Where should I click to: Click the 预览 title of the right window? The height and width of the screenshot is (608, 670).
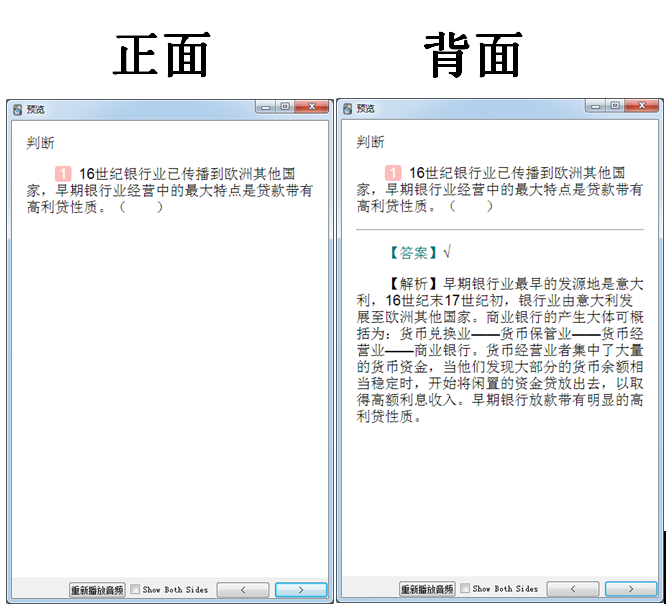coord(365,109)
